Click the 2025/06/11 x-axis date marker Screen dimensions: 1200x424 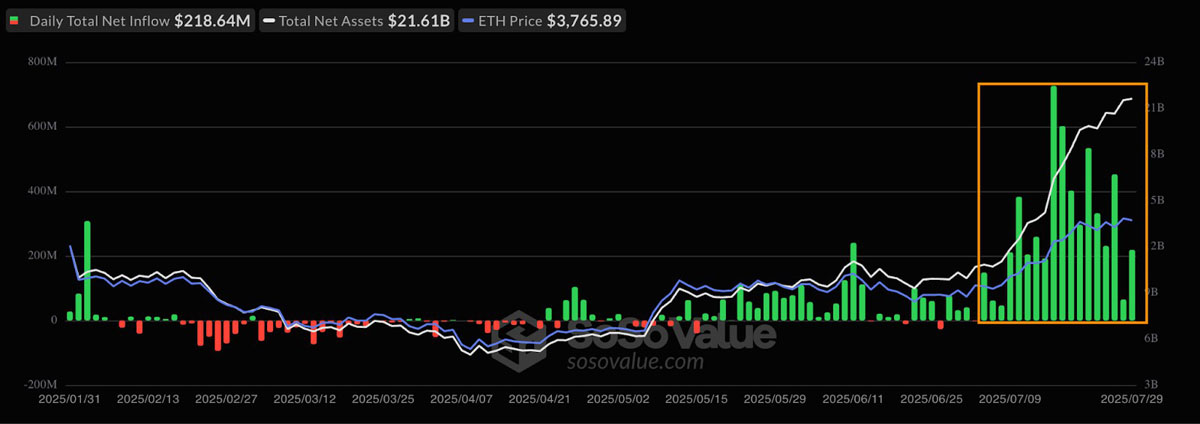[853, 398]
